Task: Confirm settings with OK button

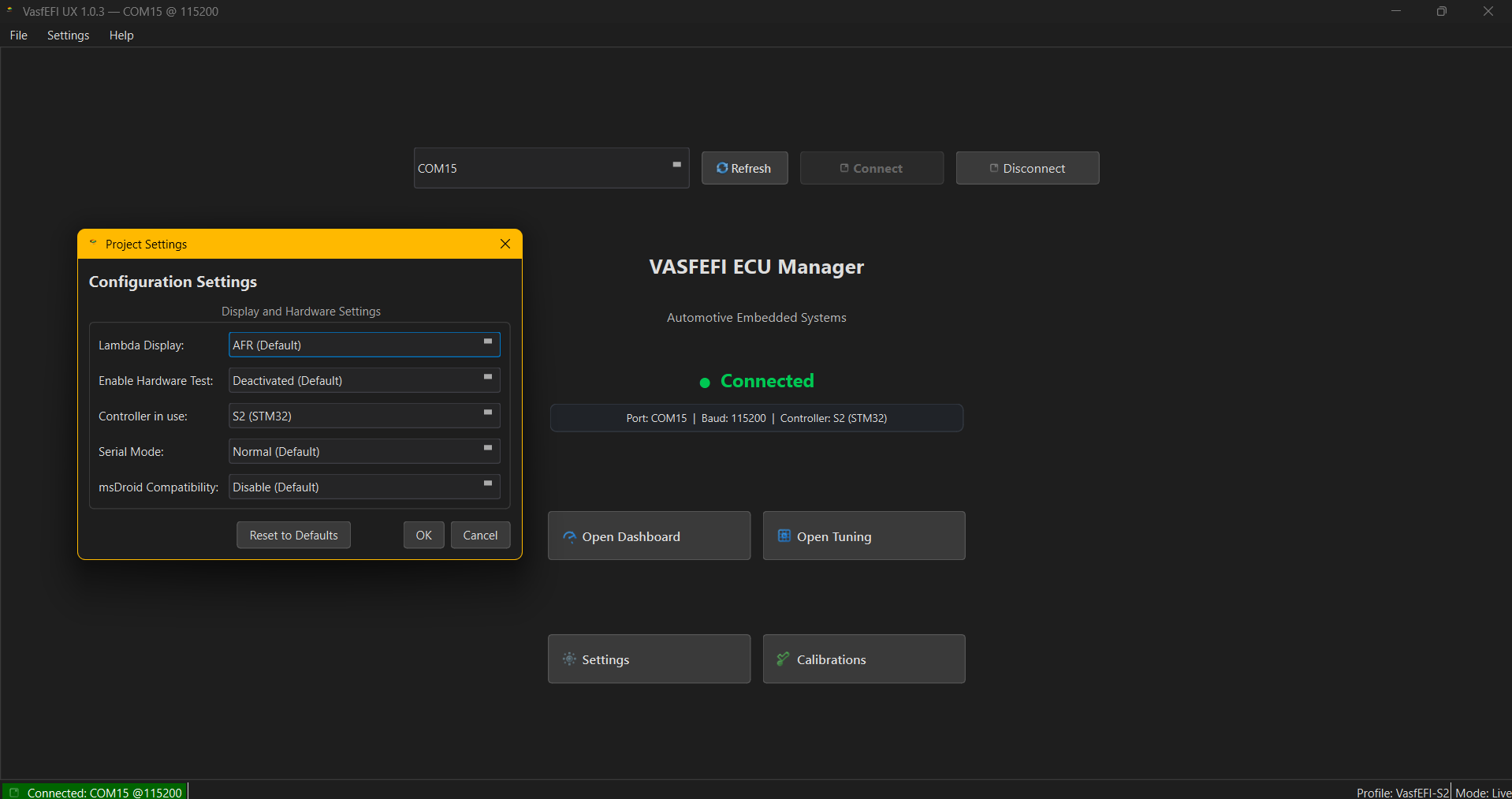Action: (x=423, y=535)
